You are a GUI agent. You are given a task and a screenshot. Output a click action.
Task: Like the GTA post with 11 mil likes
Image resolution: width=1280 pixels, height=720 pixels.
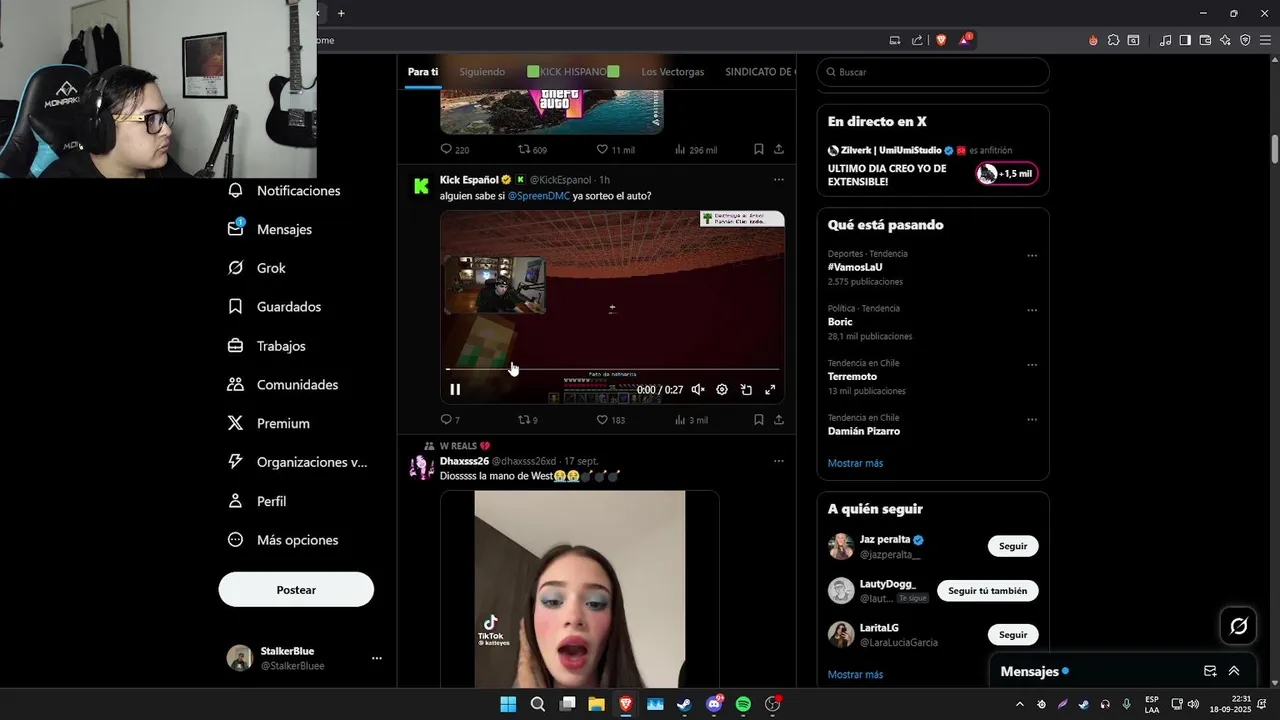coord(616,150)
